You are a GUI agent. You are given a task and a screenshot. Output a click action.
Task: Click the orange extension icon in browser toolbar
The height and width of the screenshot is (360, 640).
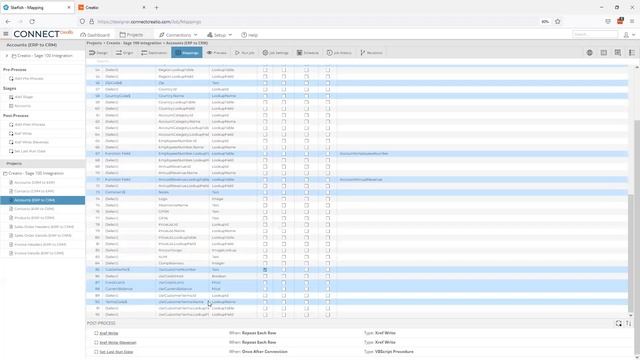(620, 21)
